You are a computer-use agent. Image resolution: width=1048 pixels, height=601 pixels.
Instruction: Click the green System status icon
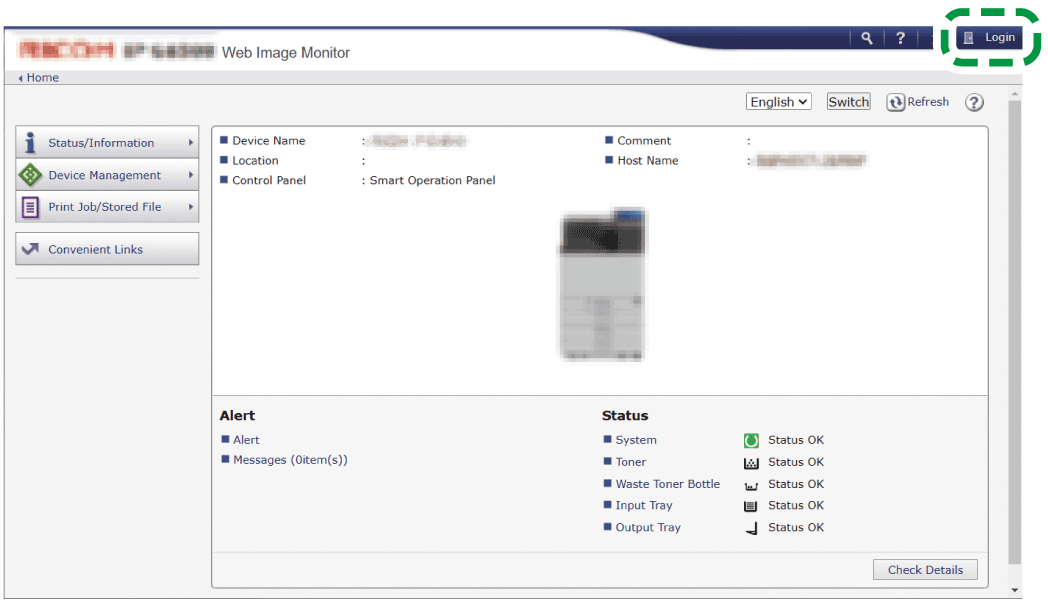click(750, 440)
